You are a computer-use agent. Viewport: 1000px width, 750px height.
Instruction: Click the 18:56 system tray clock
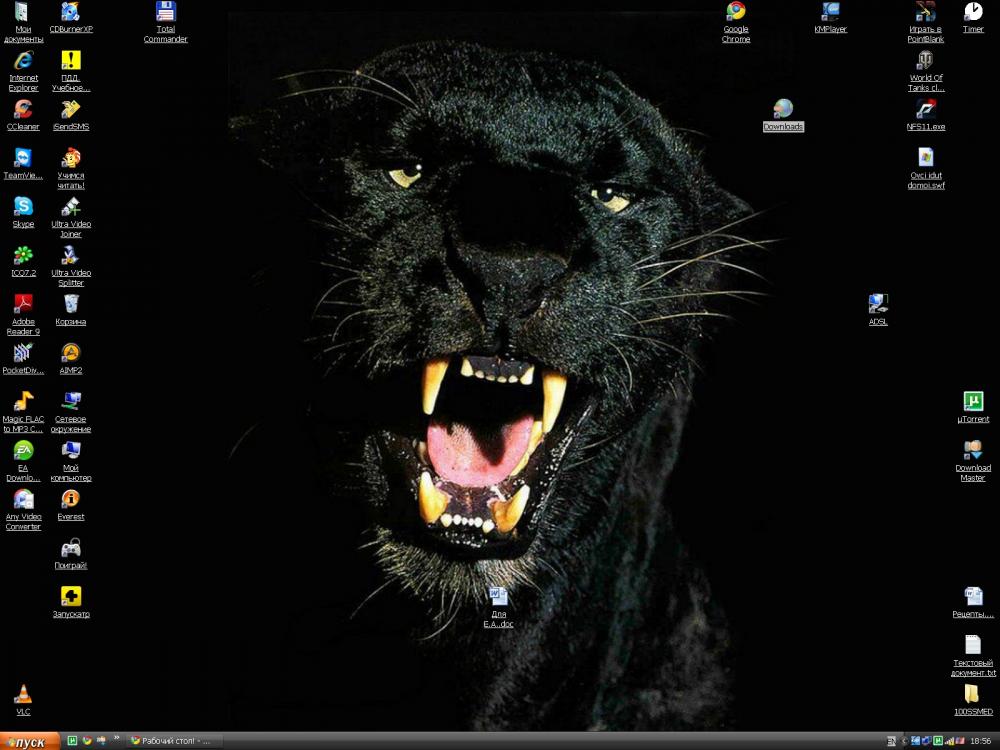(x=980, y=741)
